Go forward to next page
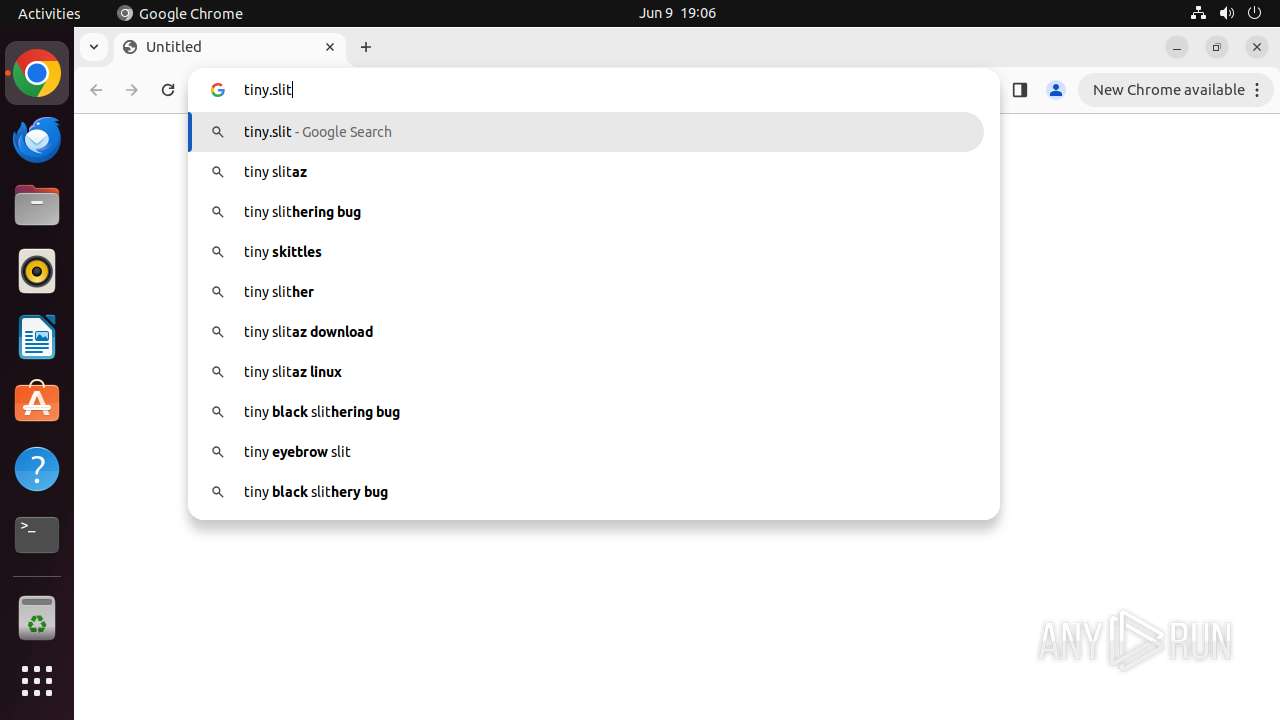This screenshot has height=720, width=1280. 132,90
